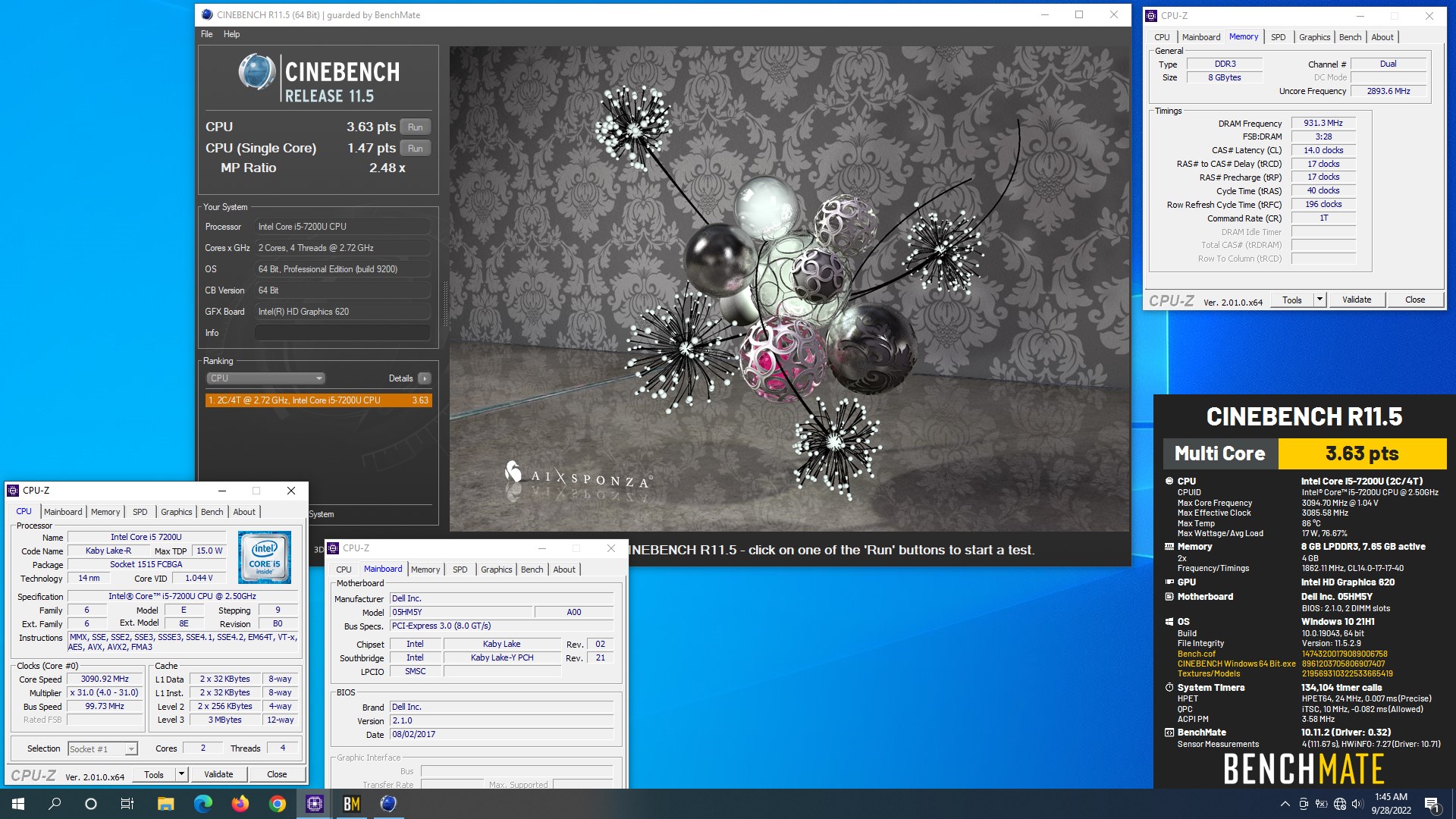Click the Info field in Cinebench Your System
This screenshot has width=1456, height=819.
[343, 333]
